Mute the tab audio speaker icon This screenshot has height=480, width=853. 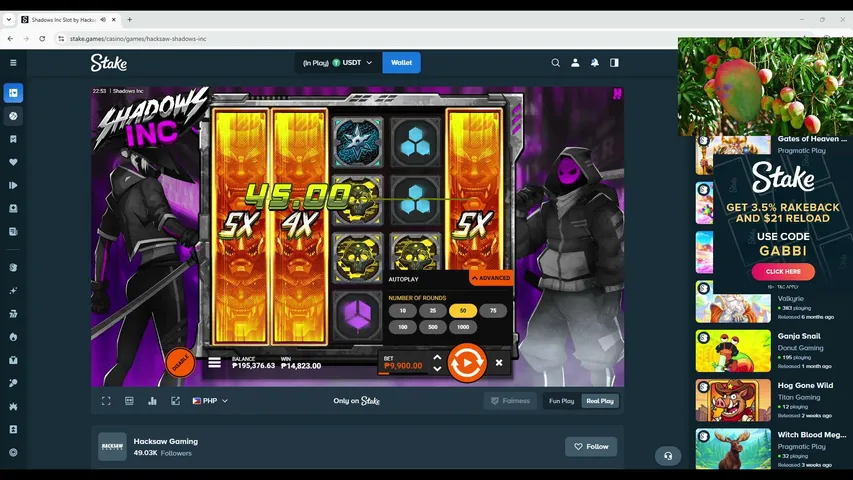(103, 20)
